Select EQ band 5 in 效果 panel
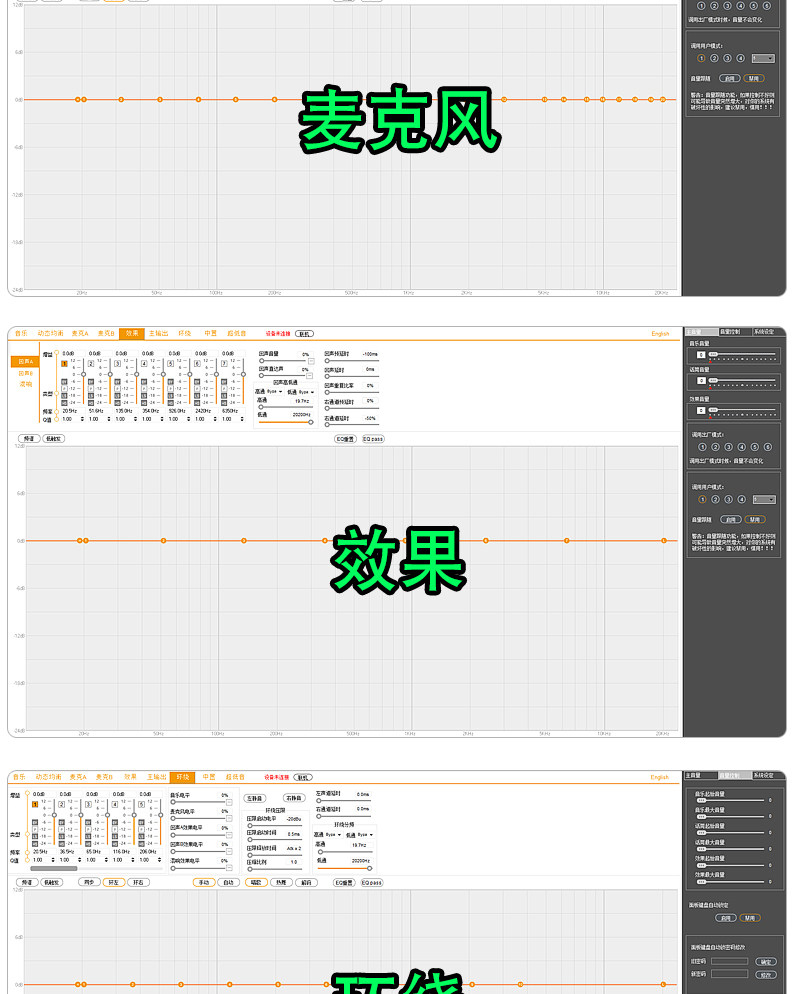Image resolution: width=800 pixels, height=994 pixels. [171, 364]
